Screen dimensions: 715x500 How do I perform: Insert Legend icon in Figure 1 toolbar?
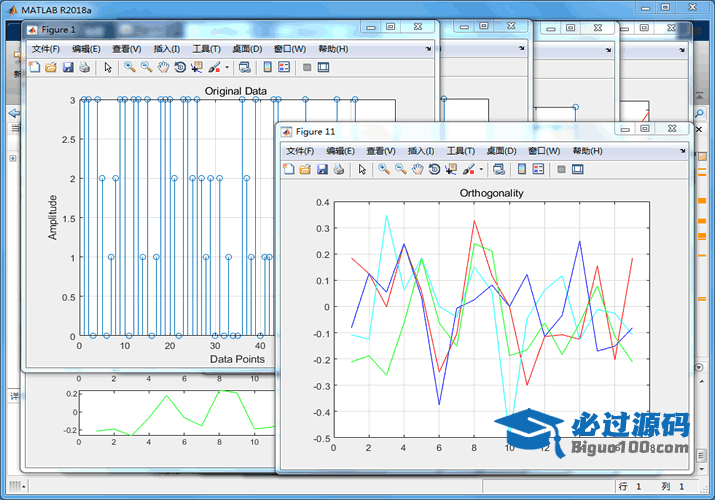(x=284, y=67)
